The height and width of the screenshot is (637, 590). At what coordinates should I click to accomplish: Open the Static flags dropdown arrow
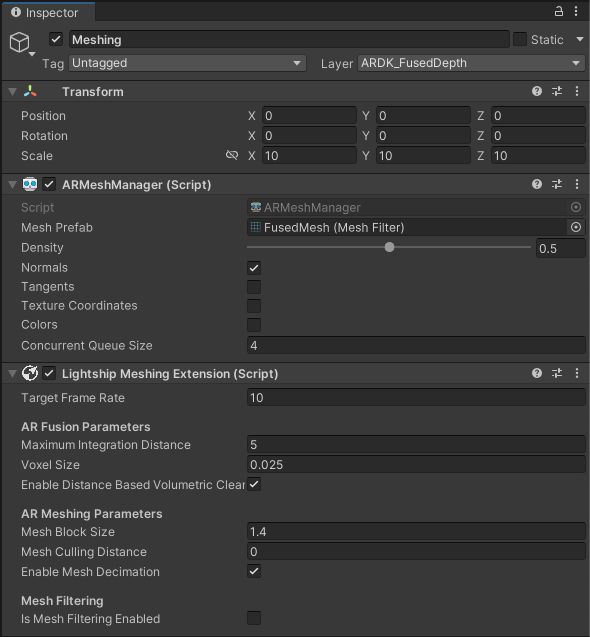pyautogui.click(x=580, y=39)
